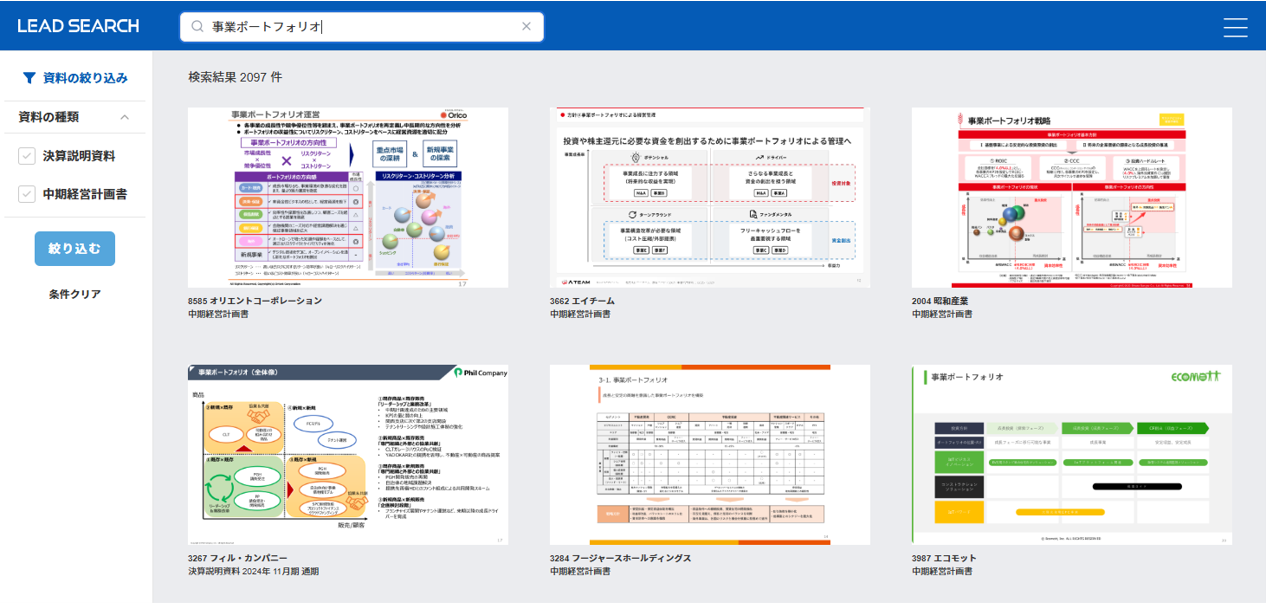Open the hamburger menu icon
This screenshot has width=1266, height=603.
tap(1235, 27)
